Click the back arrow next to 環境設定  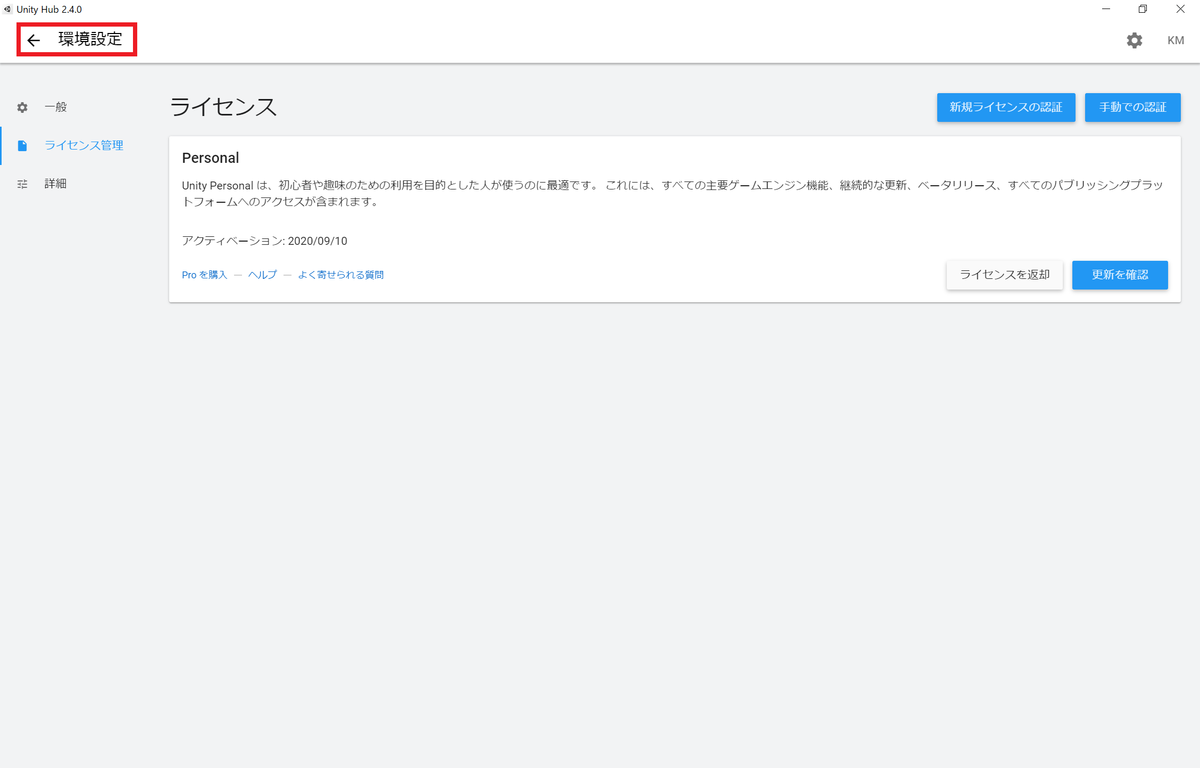(33, 40)
